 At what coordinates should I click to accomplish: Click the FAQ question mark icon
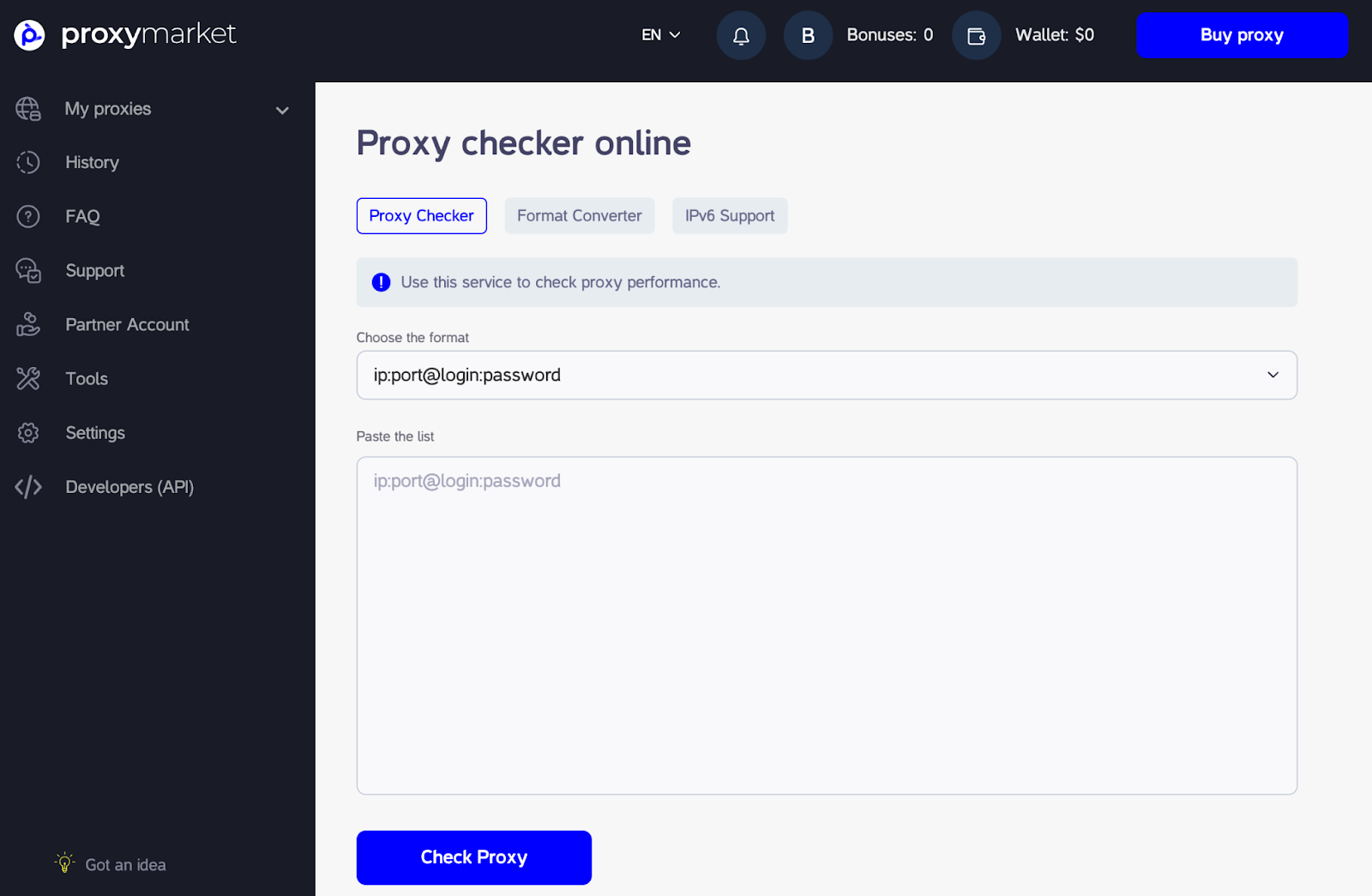click(x=28, y=217)
